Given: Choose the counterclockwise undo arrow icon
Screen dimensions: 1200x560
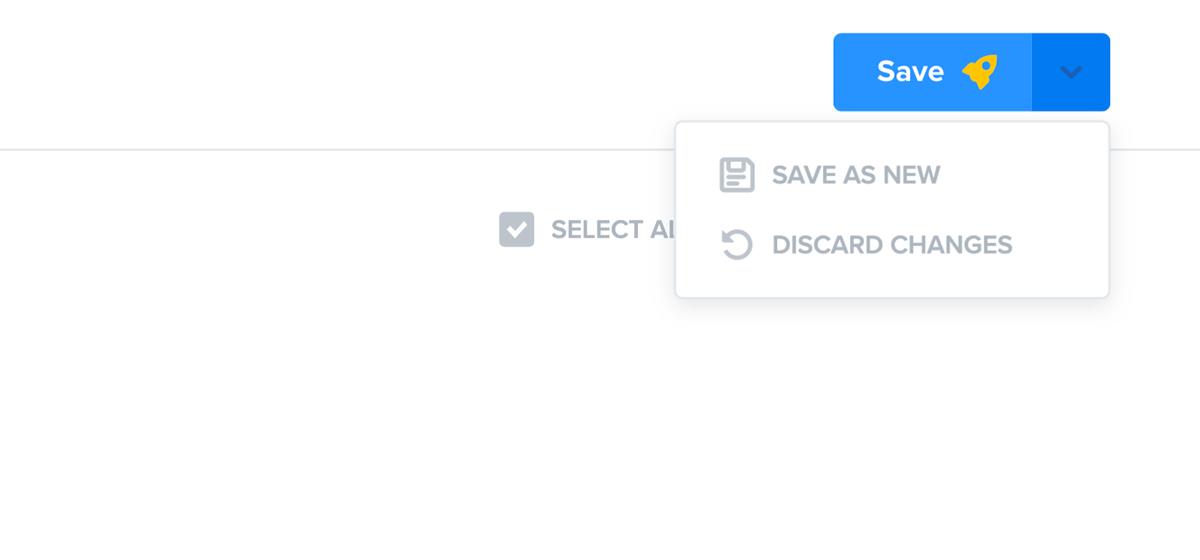Looking at the screenshot, I should pyautogui.click(x=737, y=245).
